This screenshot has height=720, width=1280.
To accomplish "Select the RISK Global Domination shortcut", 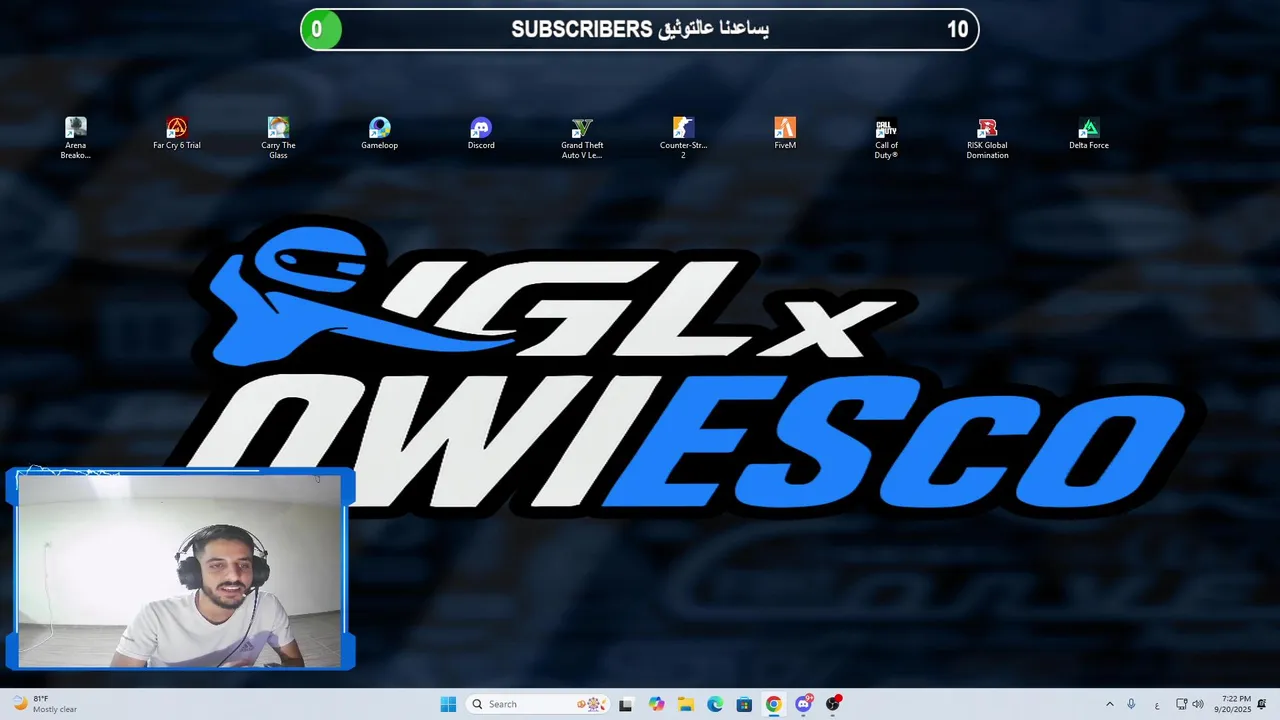I will tap(987, 138).
